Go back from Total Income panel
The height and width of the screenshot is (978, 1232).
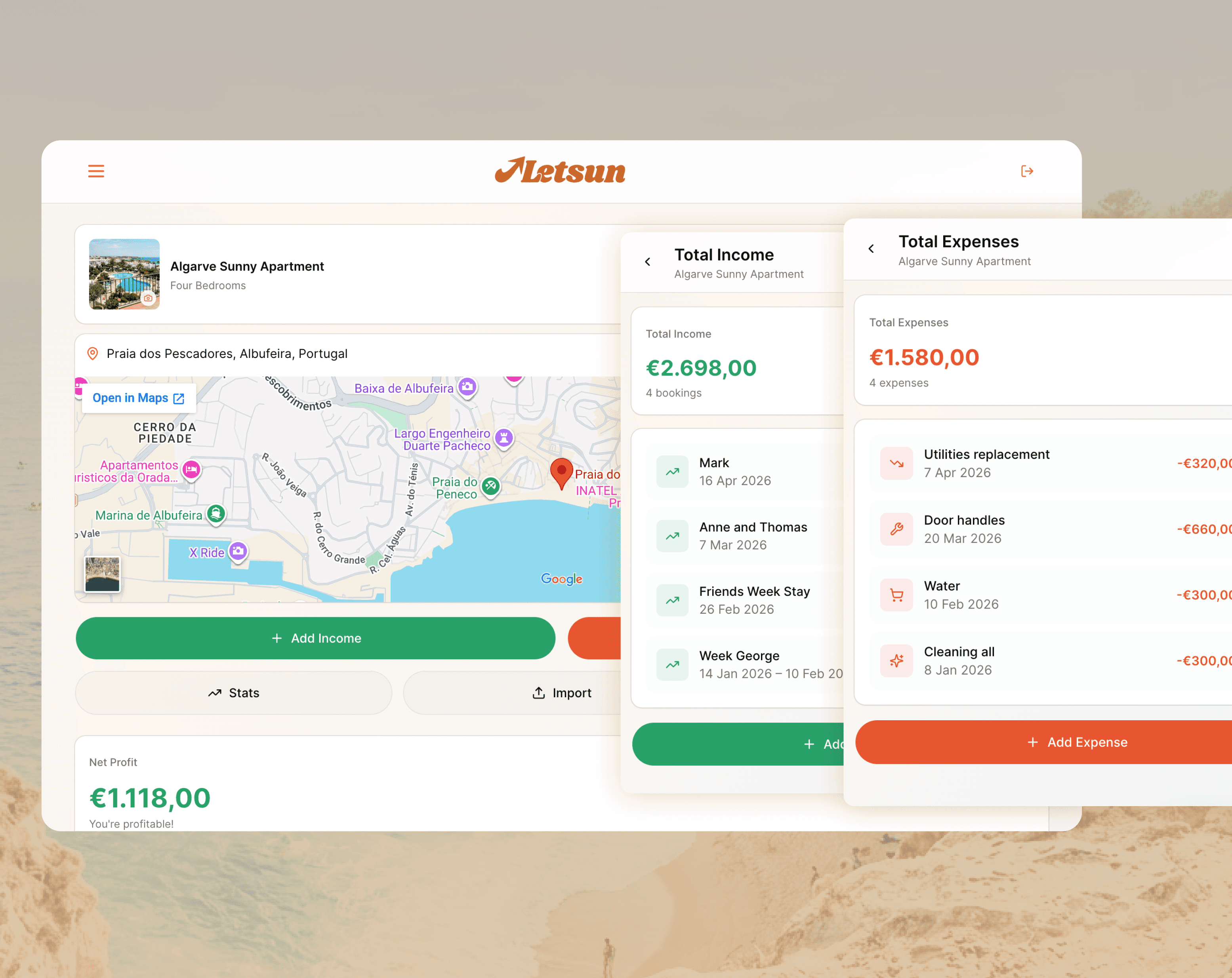(647, 262)
